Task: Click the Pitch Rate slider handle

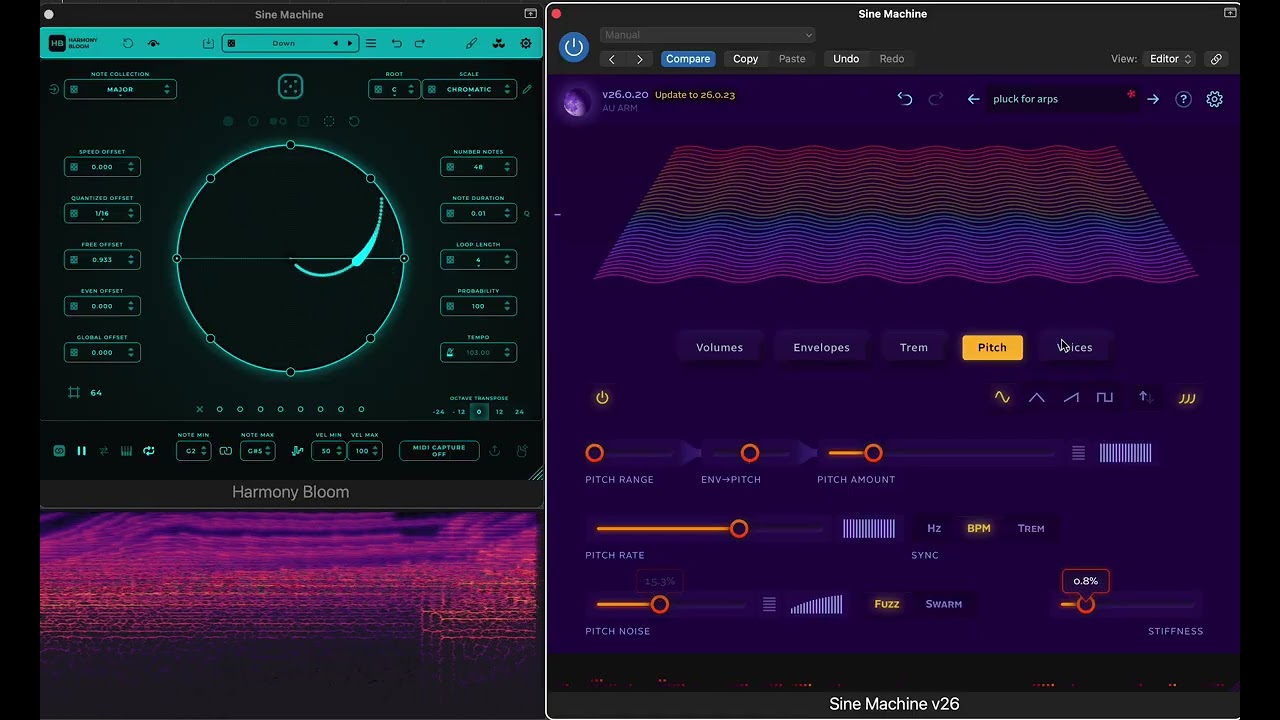Action: click(x=739, y=529)
